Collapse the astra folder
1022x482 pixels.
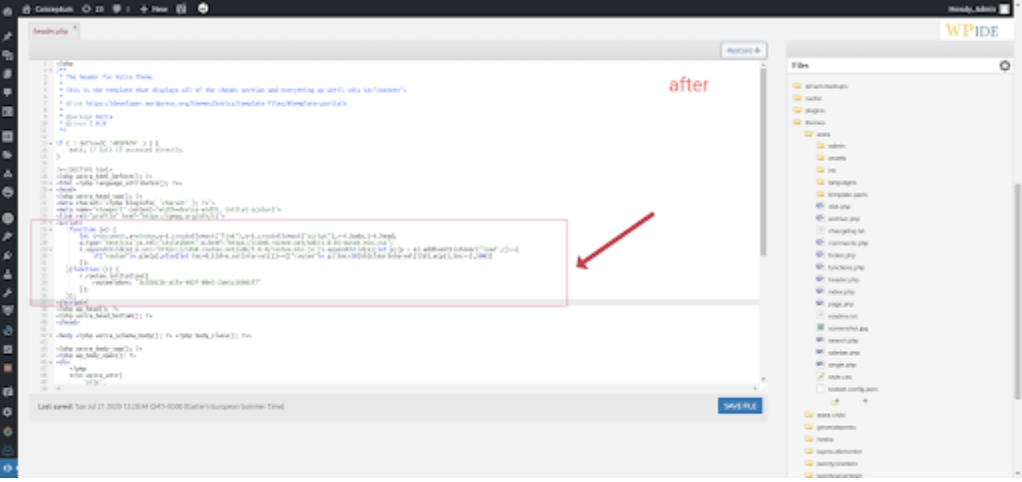[x=817, y=134]
